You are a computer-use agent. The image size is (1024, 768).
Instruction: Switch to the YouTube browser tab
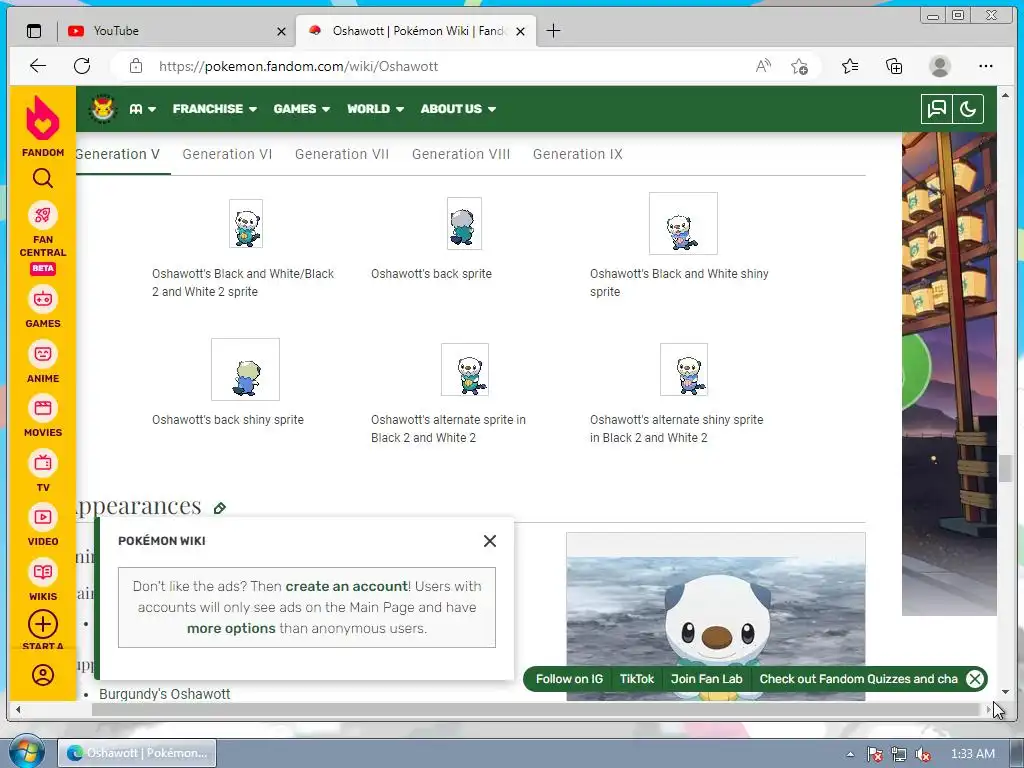[175, 31]
